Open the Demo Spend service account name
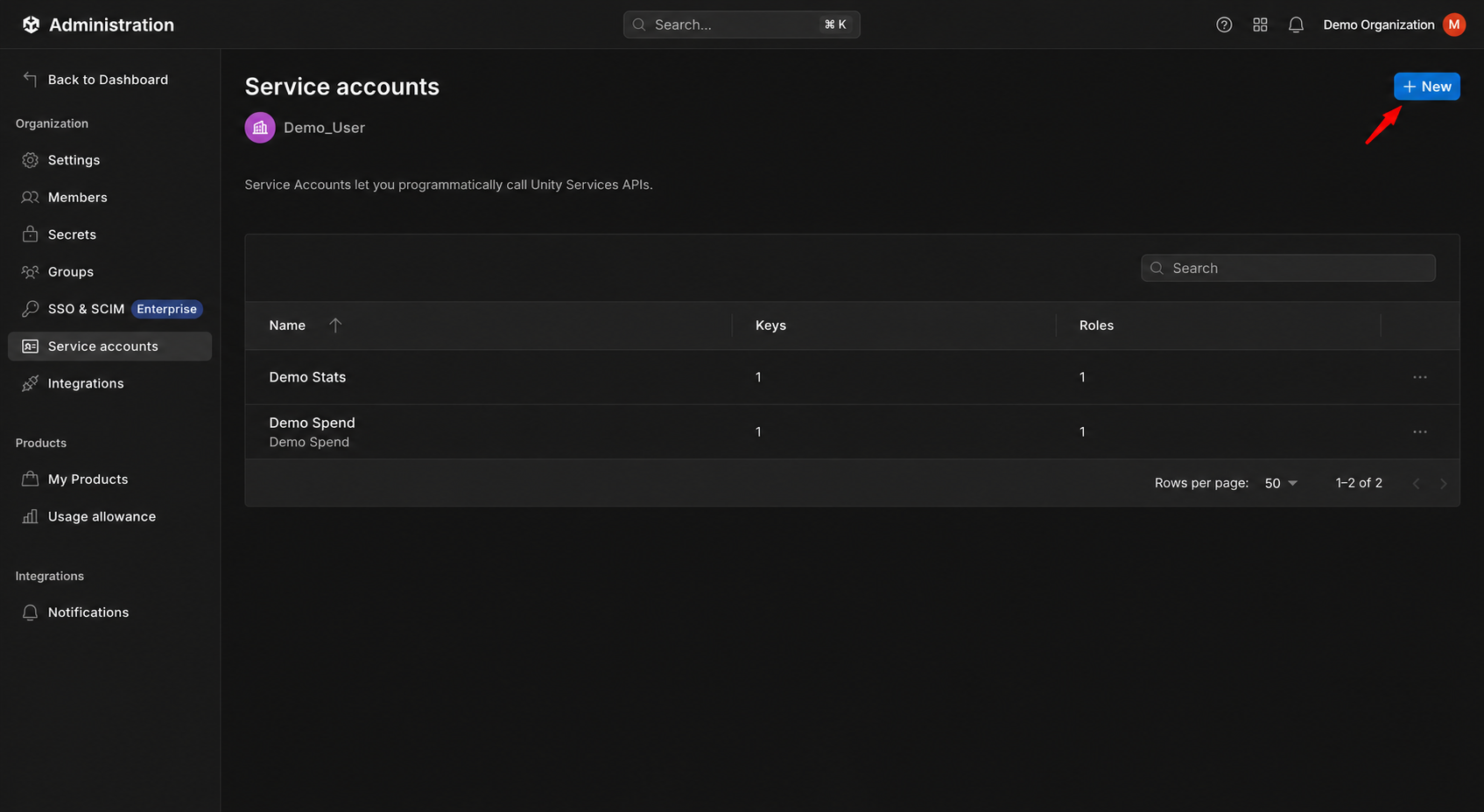 click(312, 423)
